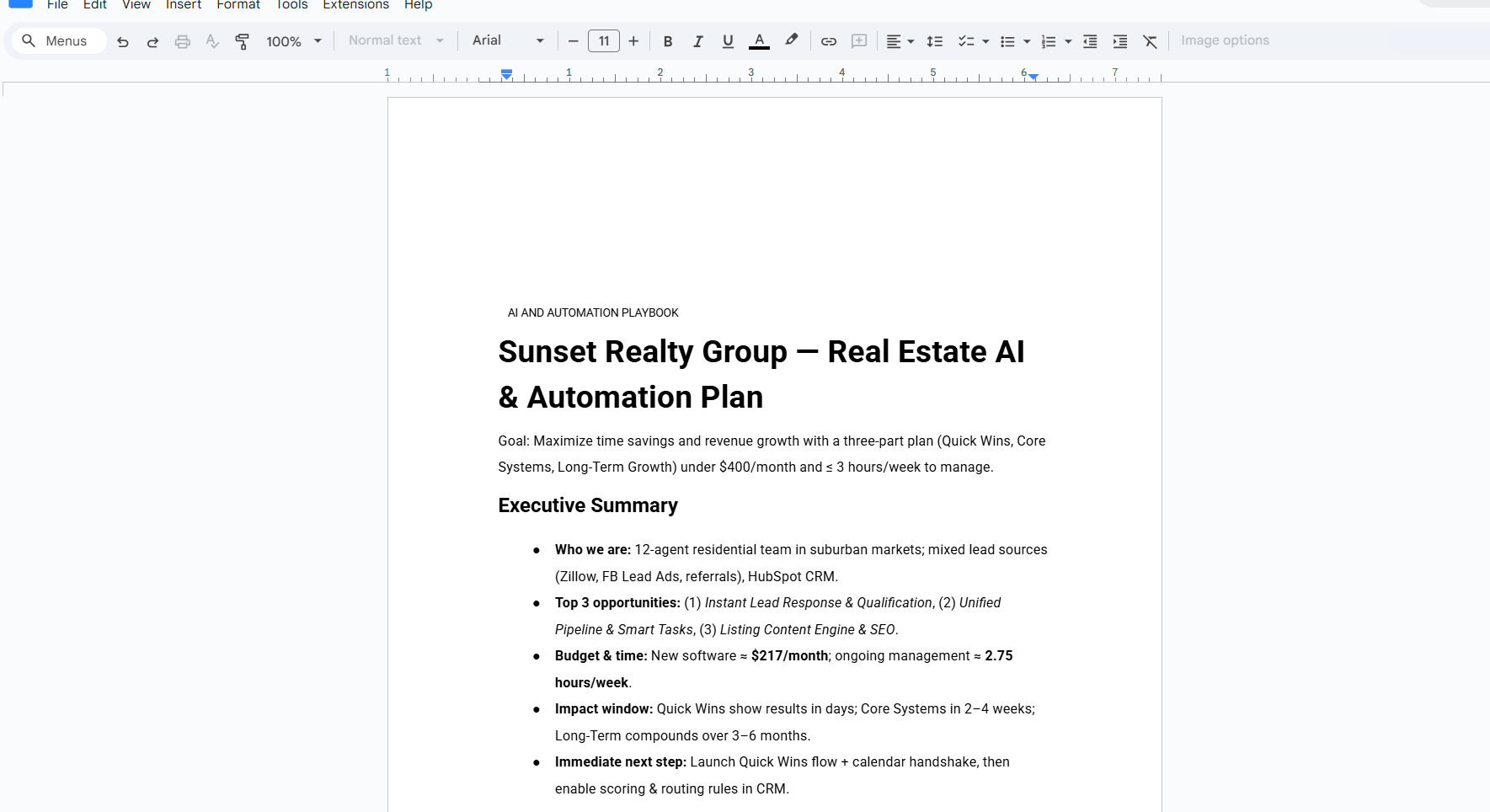
Task: Open the File menu
Action: (x=57, y=5)
